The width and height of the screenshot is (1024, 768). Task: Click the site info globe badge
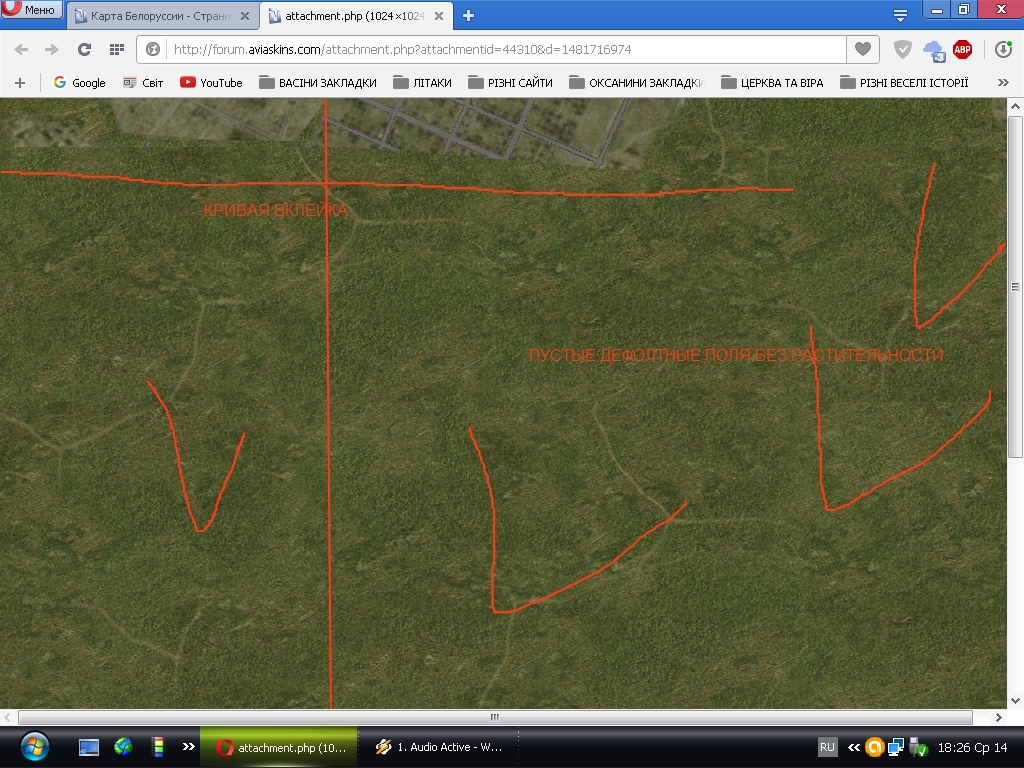pyautogui.click(x=153, y=50)
